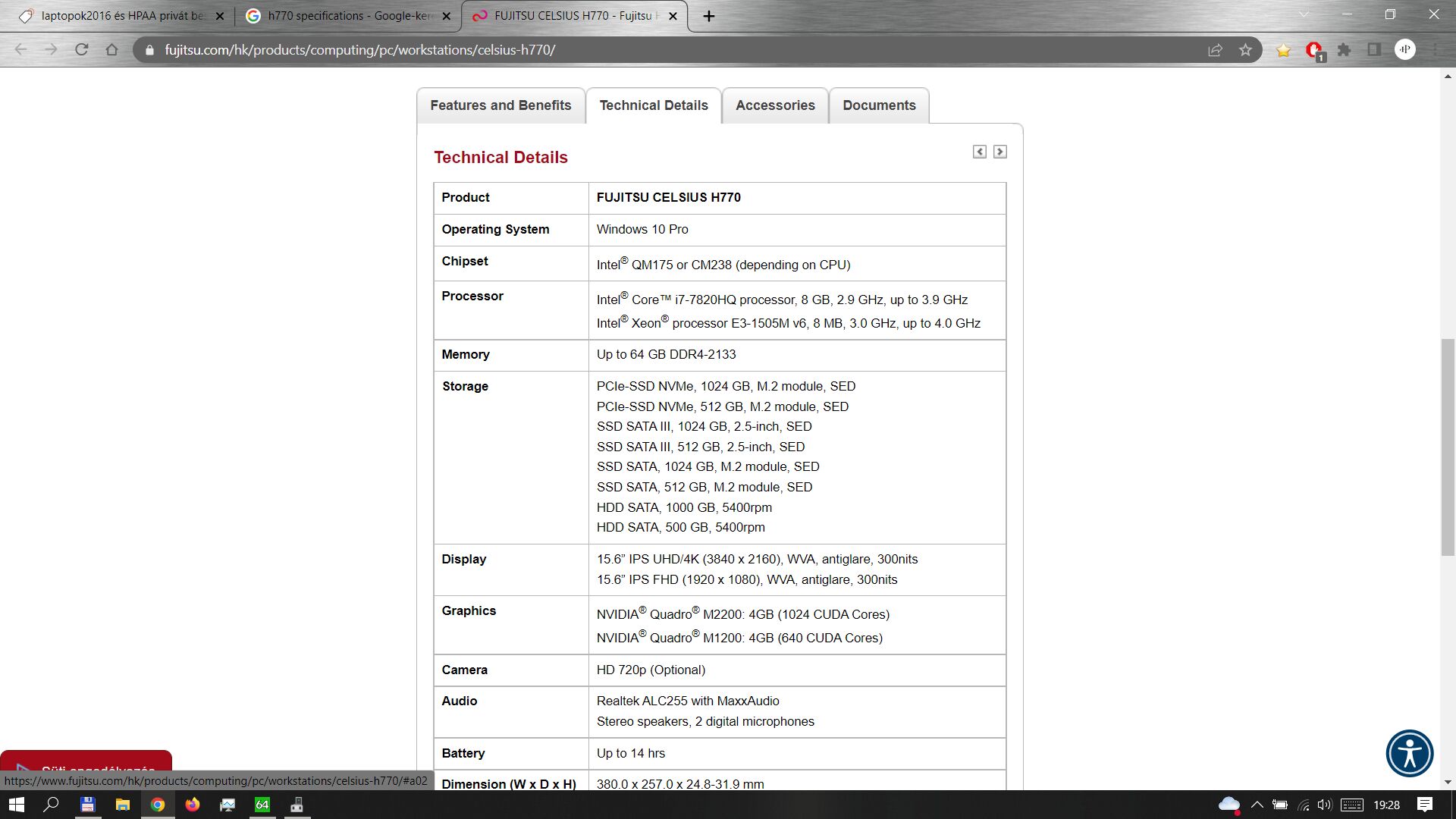Click the page vertical scrollbar thumb
This screenshot has width=1456, height=819.
[x=1448, y=447]
